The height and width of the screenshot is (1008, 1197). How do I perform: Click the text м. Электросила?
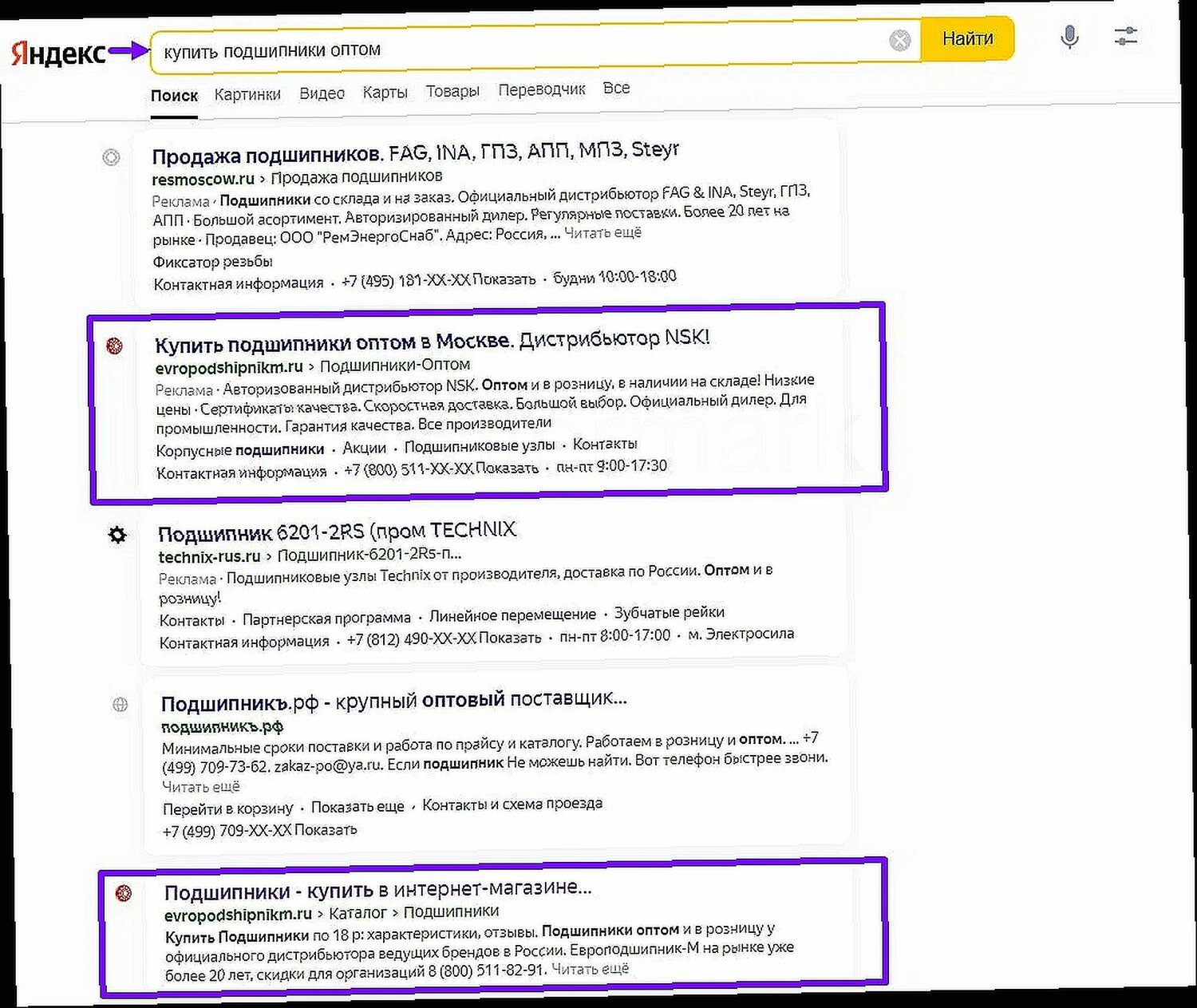point(741,634)
